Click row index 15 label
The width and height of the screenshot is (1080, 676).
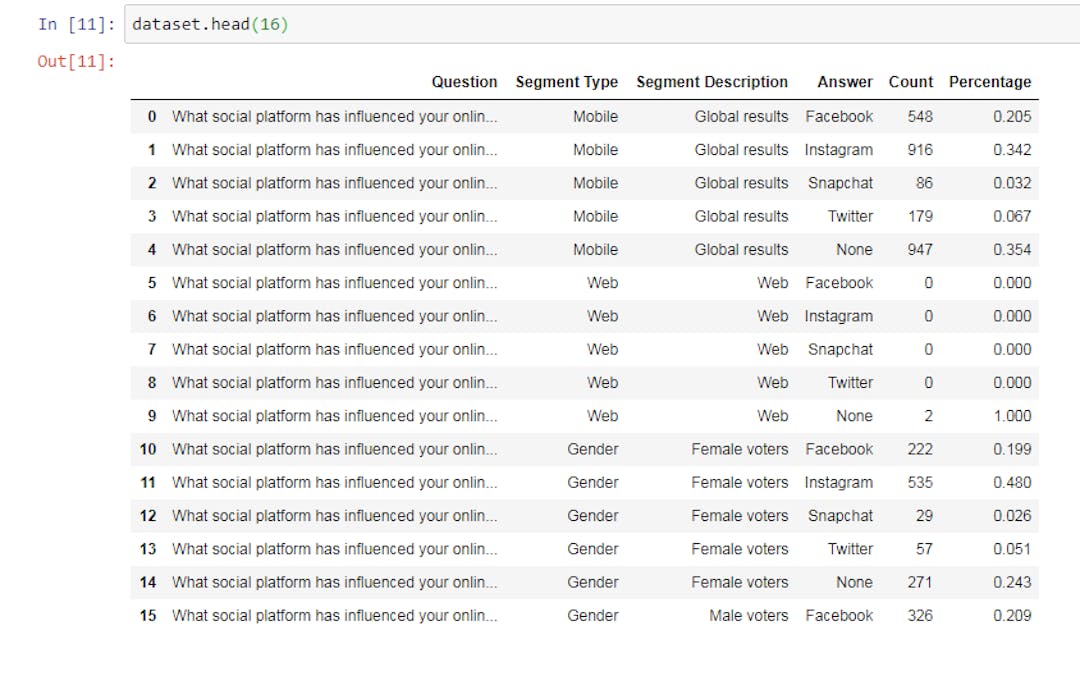(x=148, y=616)
